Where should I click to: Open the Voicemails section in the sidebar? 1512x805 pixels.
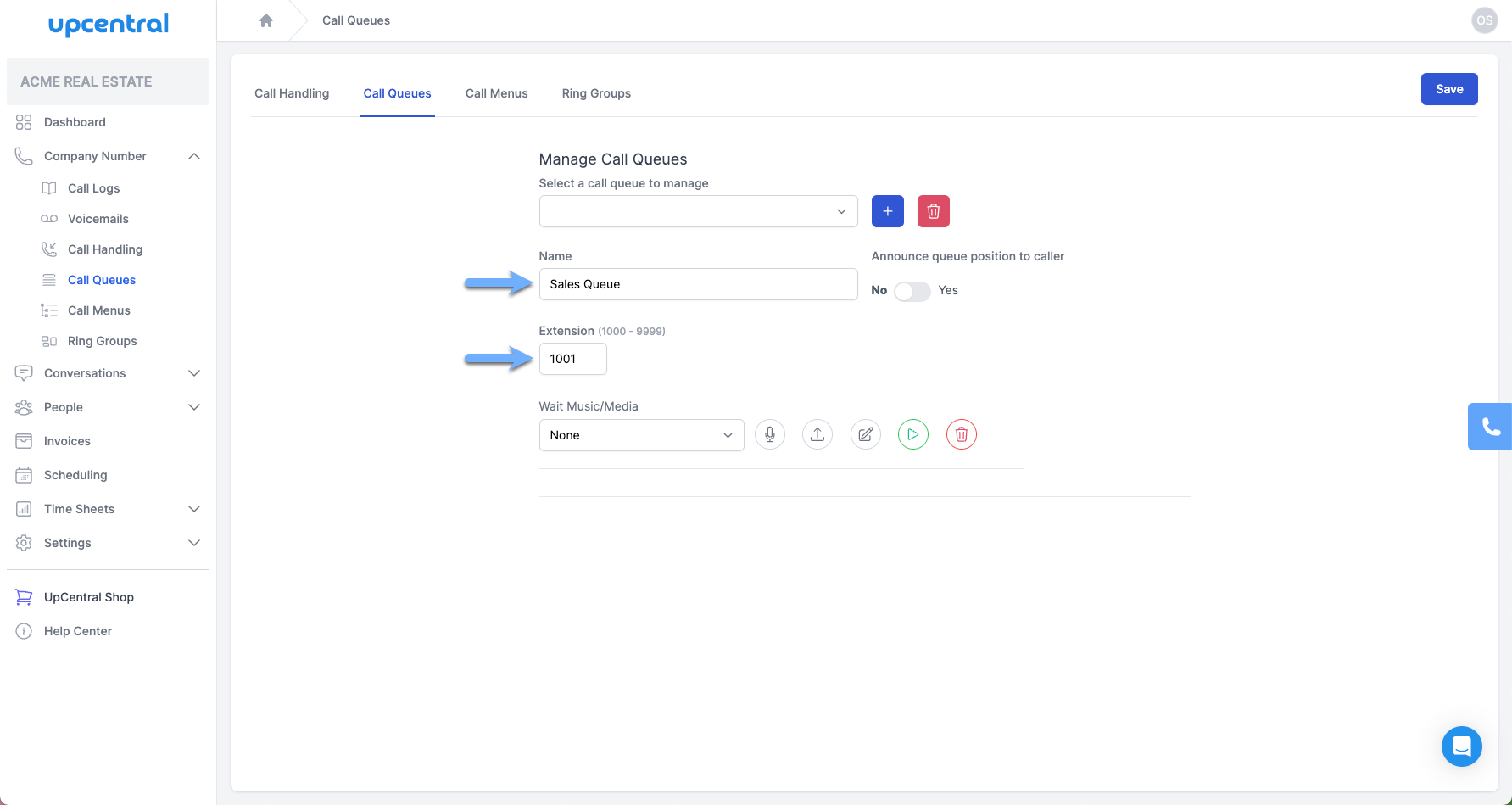[98, 218]
